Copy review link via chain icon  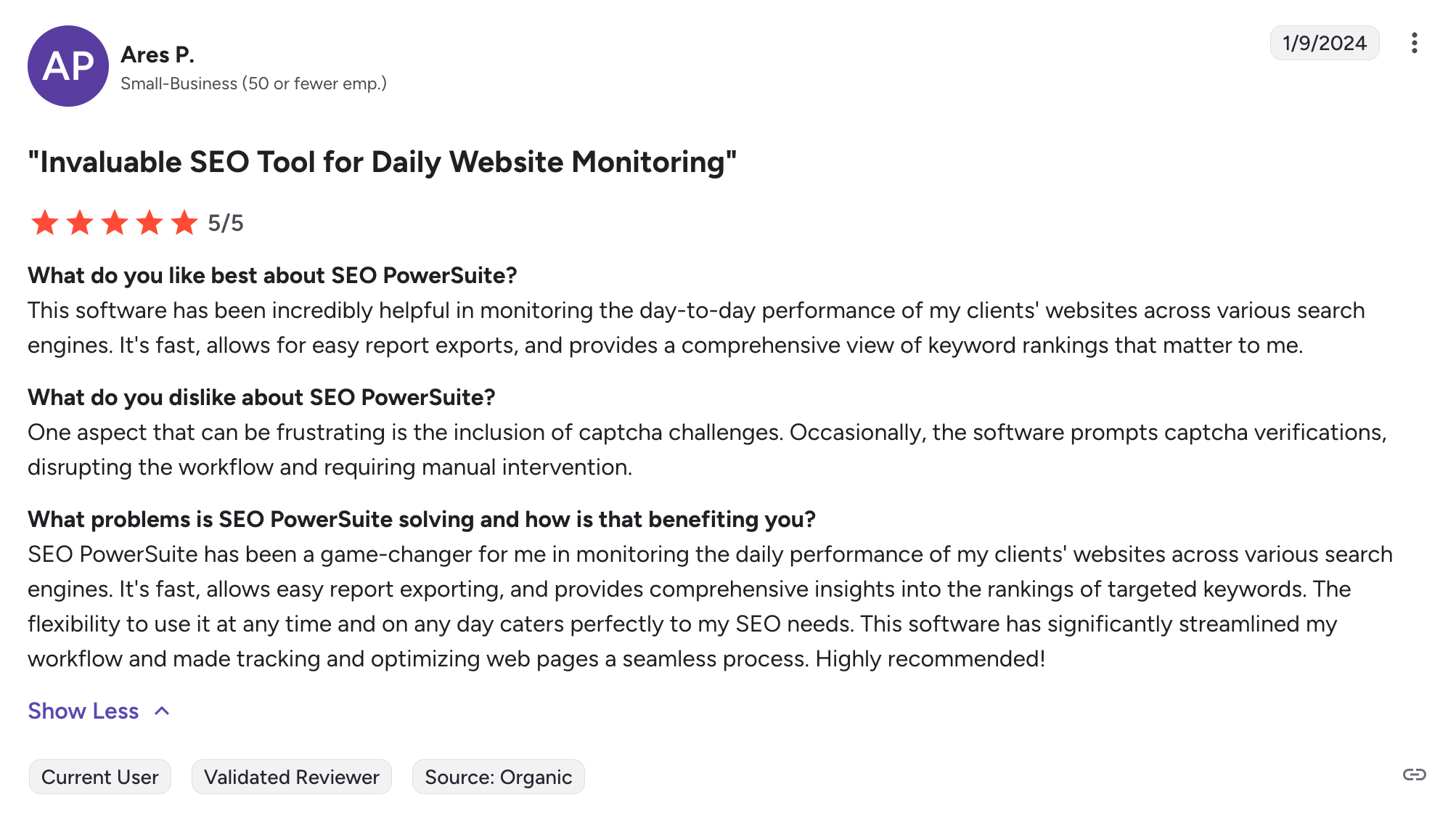pyautogui.click(x=1414, y=775)
